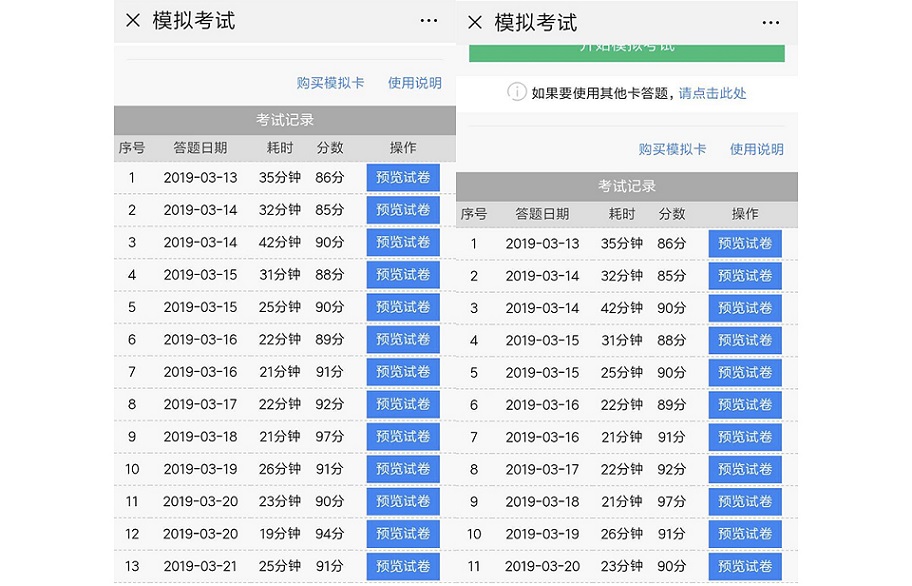
Task: Click the 请点击此处 link
Action: tap(712, 93)
